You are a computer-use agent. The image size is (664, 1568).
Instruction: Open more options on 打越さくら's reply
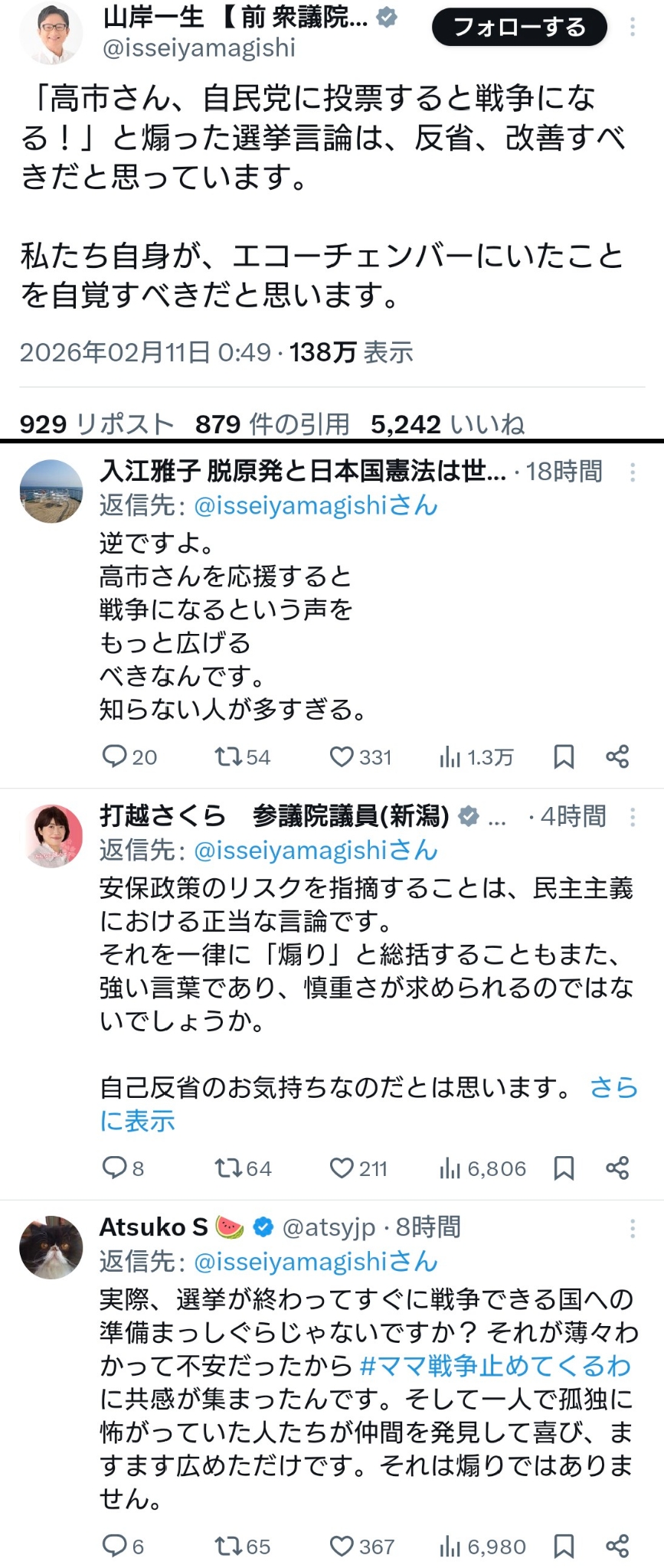[x=633, y=818]
